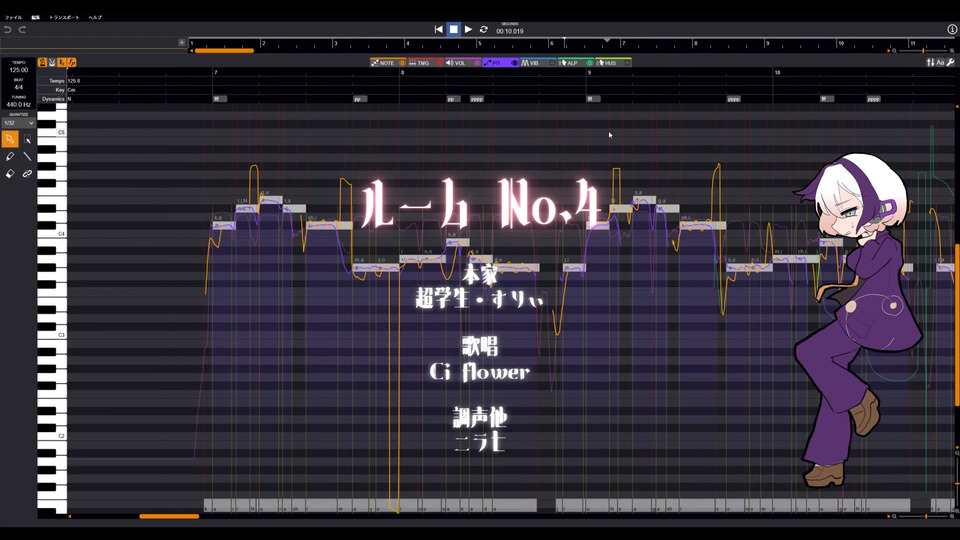Open the info panel icon
The image size is (960, 540).
click(x=952, y=29)
